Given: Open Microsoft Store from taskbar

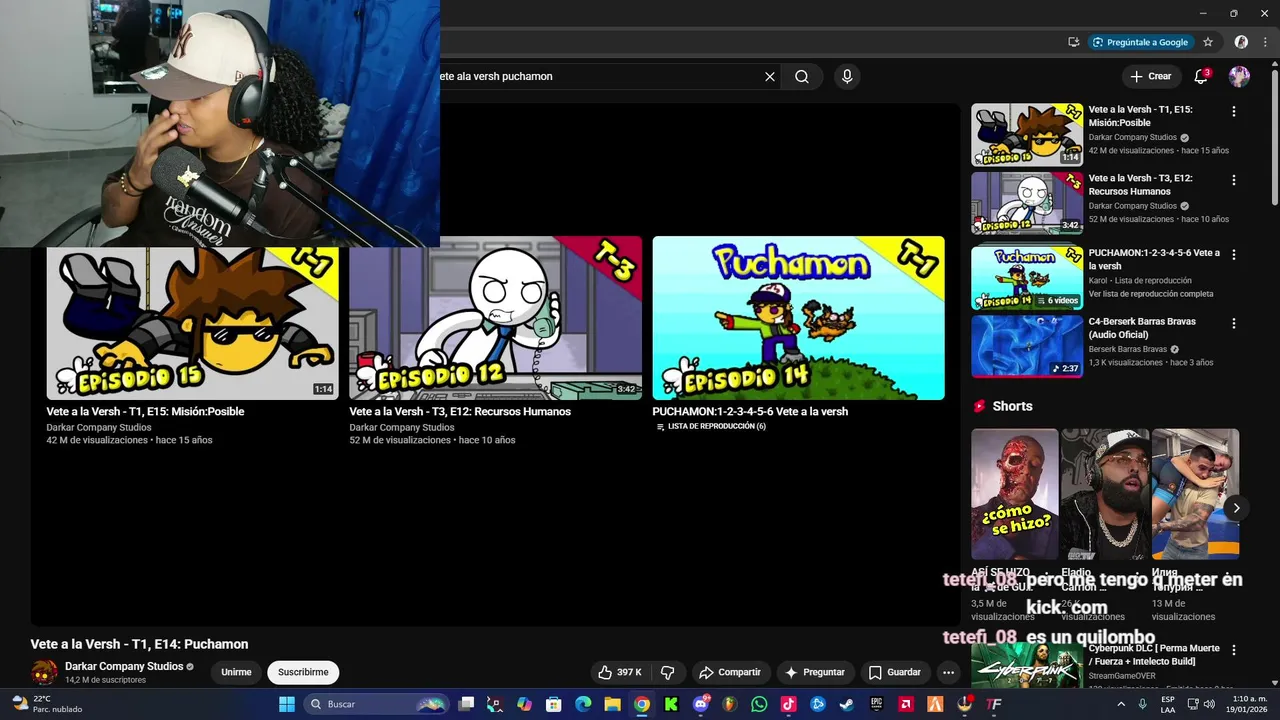Looking at the screenshot, I should click(x=553, y=704).
